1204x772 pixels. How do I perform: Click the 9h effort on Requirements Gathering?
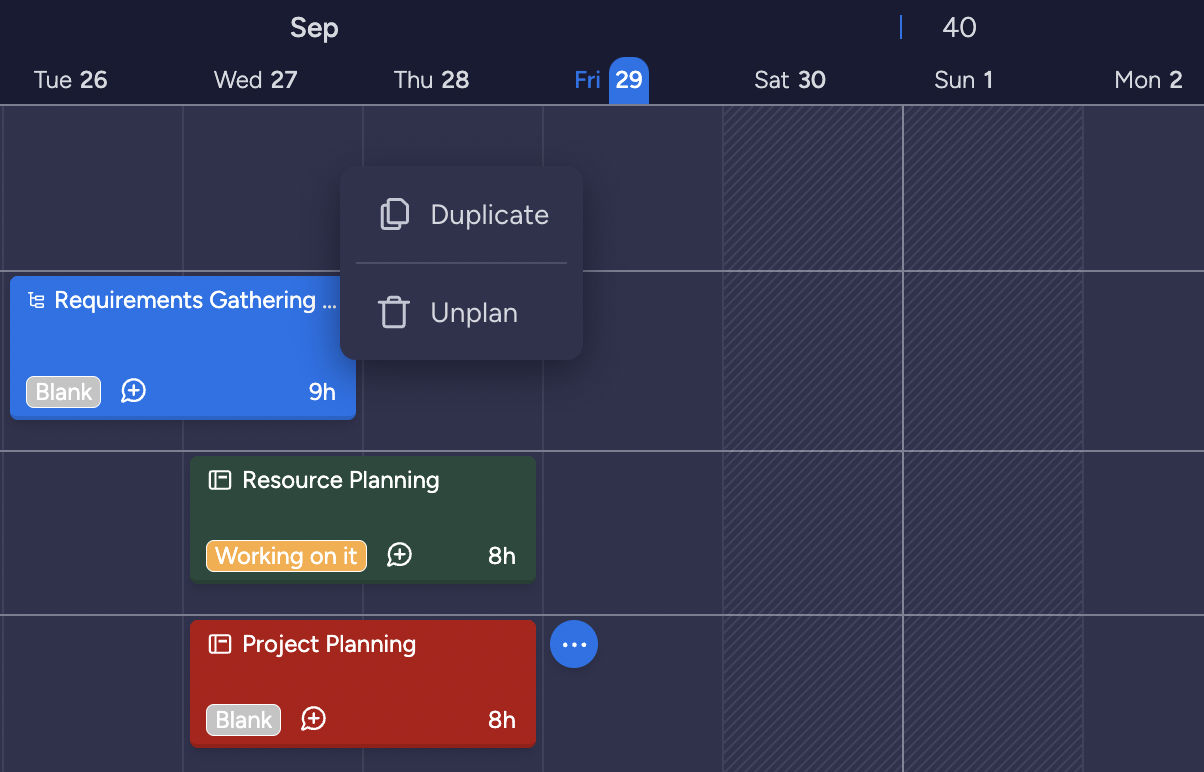click(322, 392)
